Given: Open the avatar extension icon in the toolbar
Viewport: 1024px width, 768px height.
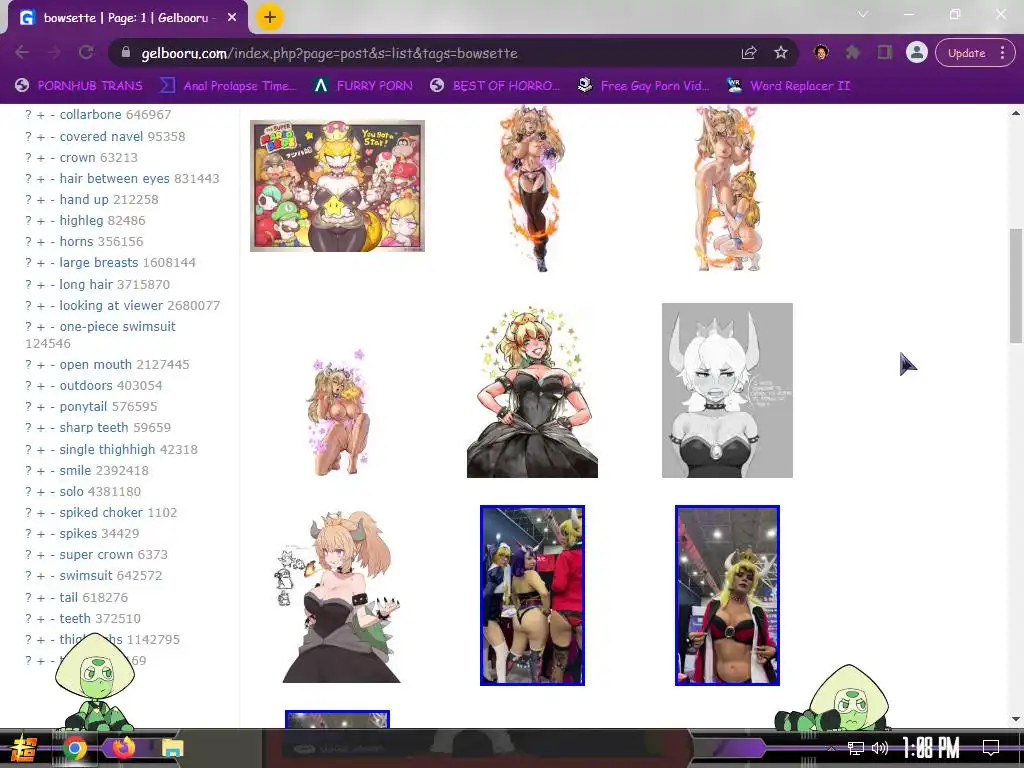Looking at the screenshot, I should tap(821, 53).
